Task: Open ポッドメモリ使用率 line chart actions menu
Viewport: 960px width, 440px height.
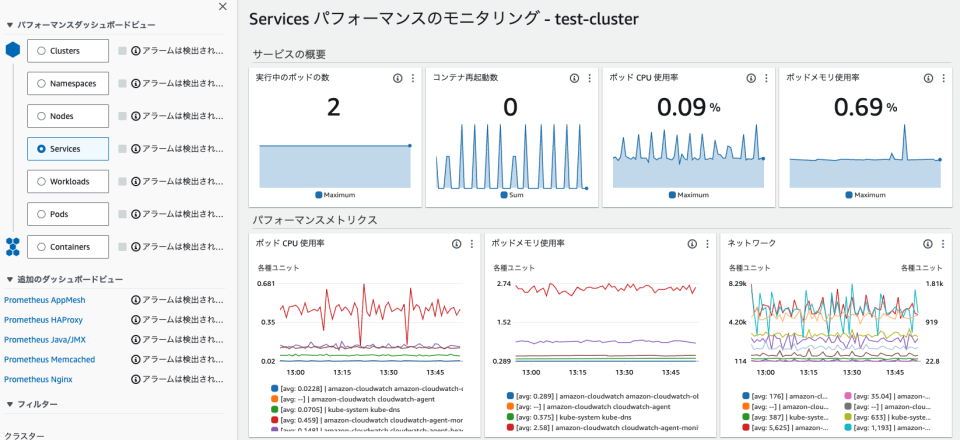Action: (708, 244)
